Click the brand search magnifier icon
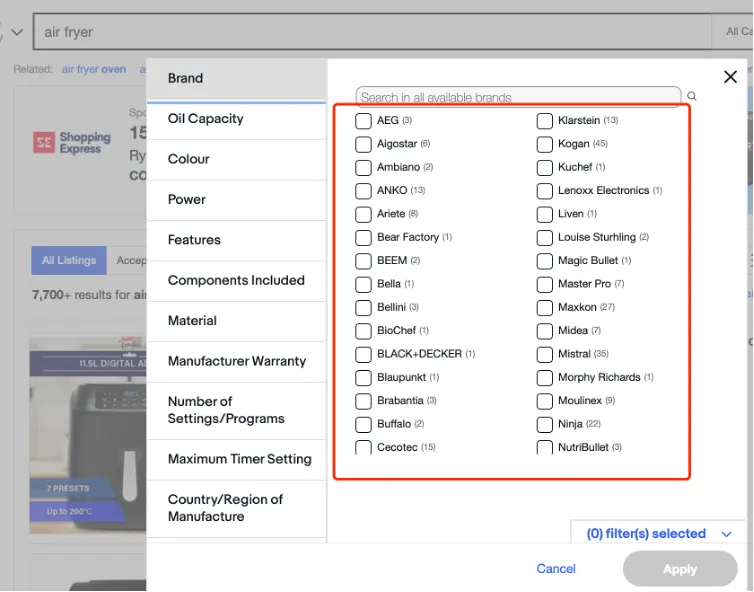 (x=692, y=96)
